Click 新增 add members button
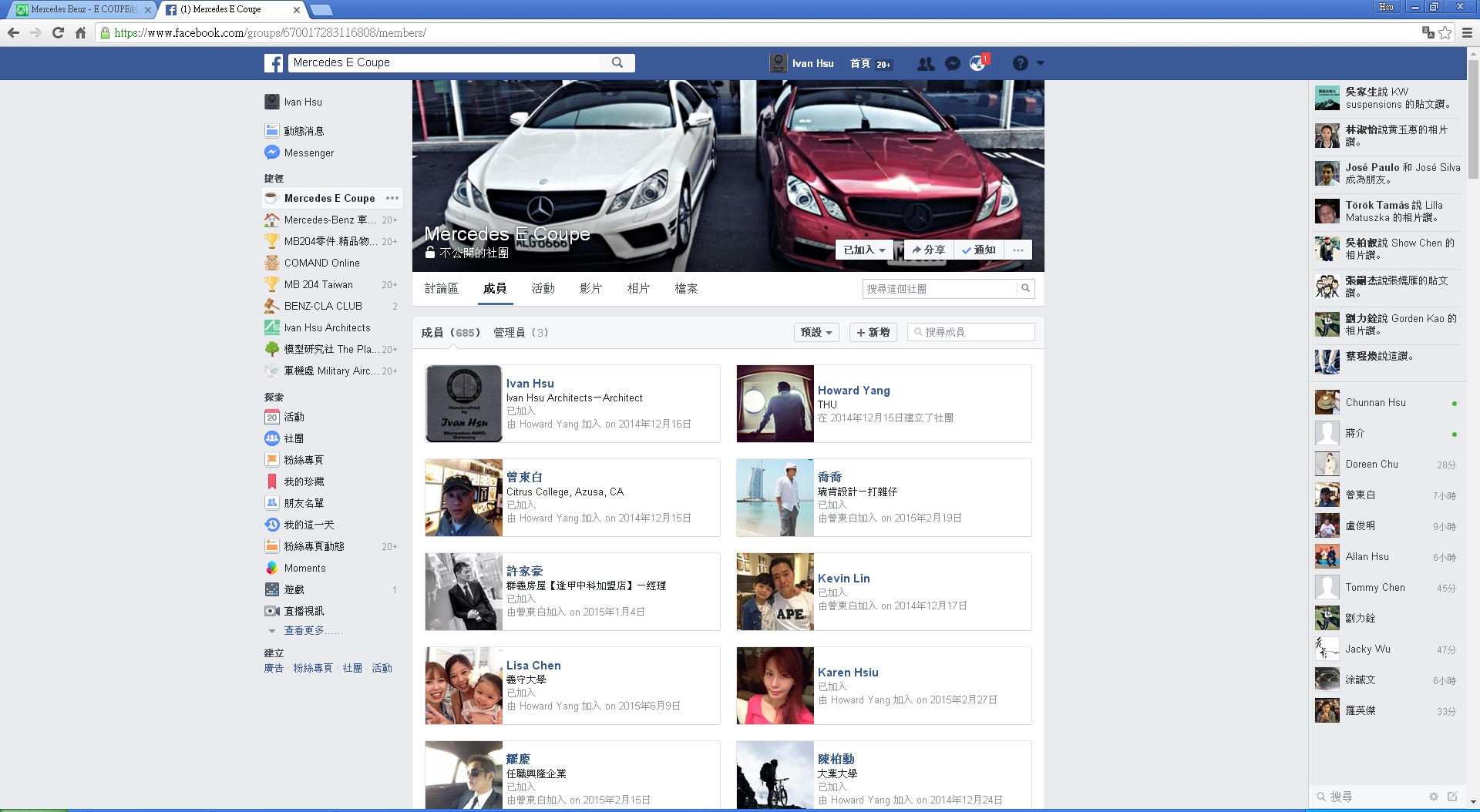This screenshot has height=812, width=1480. point(873,332)
